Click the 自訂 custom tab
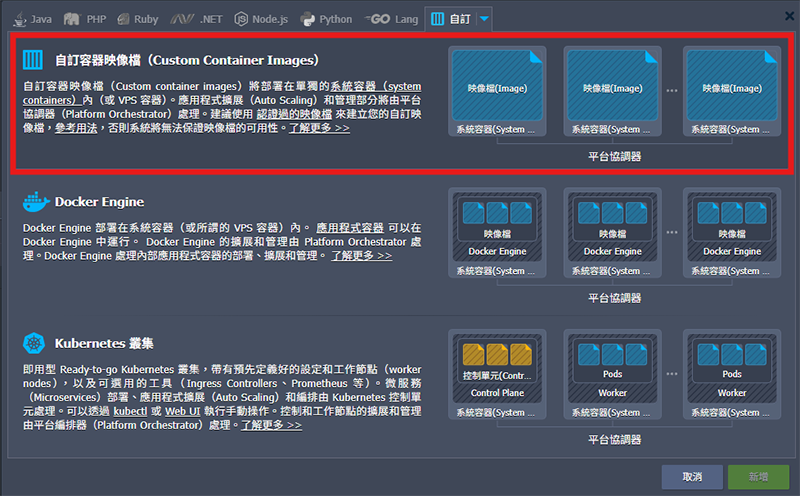 pos(451,19)
